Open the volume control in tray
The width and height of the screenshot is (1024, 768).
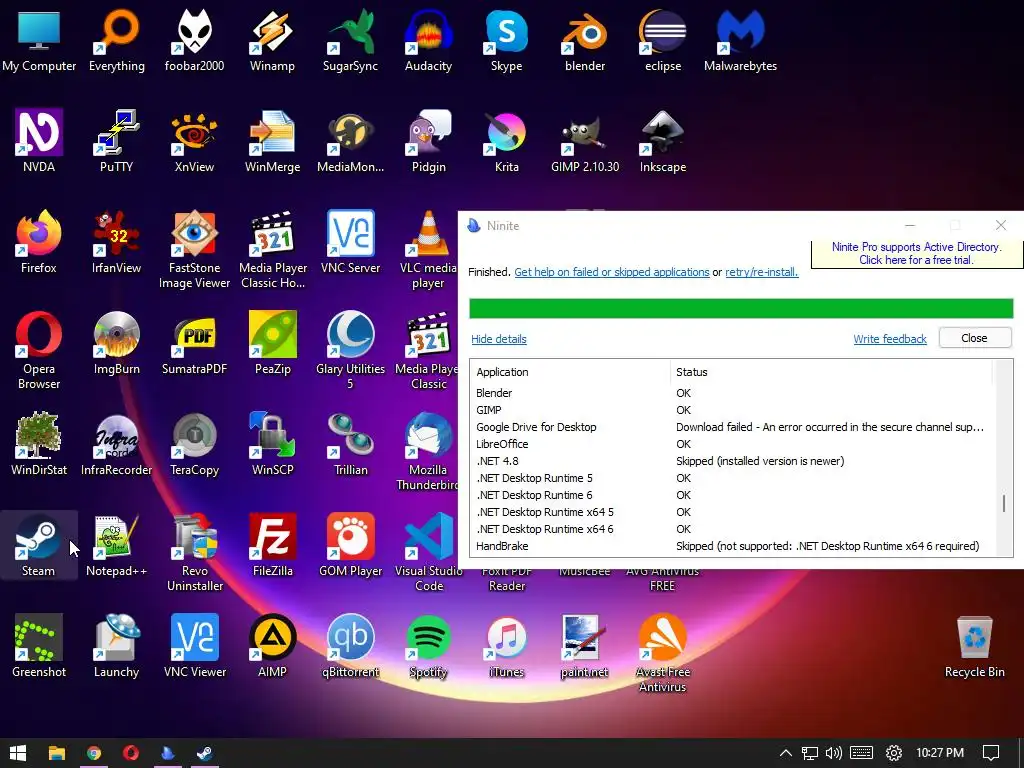[x=834, y=753]
